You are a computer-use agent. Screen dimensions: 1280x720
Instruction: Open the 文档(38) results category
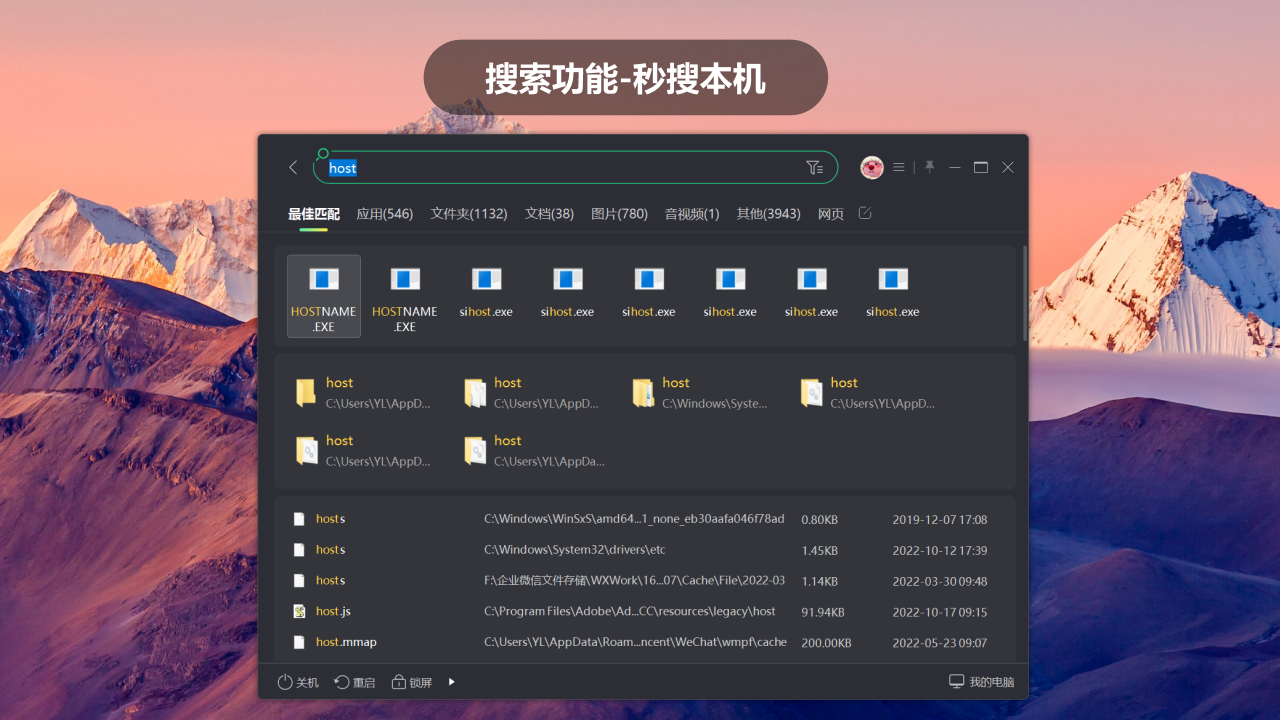pos(548,213)
